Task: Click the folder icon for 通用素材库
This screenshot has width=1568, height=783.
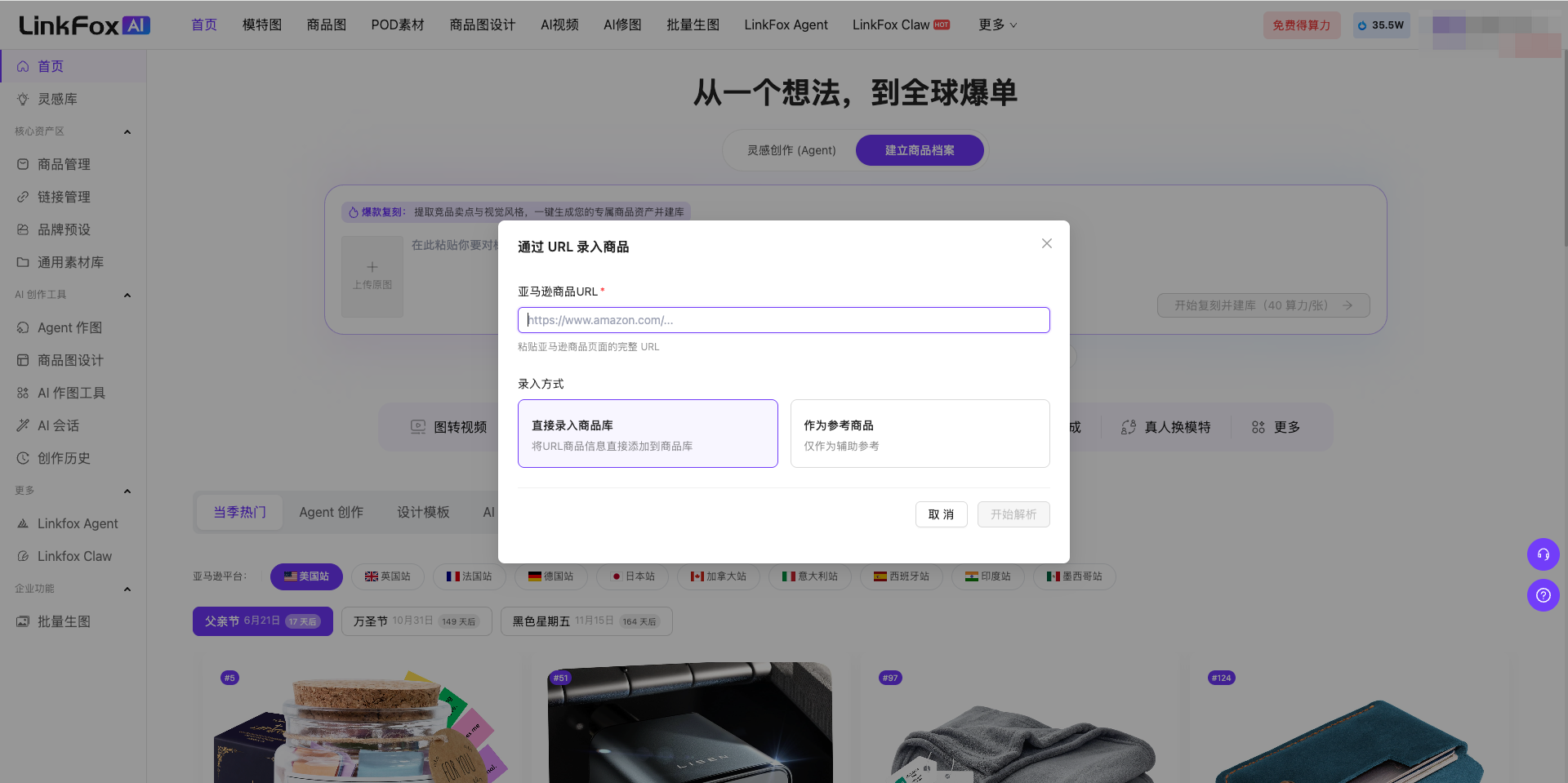Action: (x=23, y=262)
